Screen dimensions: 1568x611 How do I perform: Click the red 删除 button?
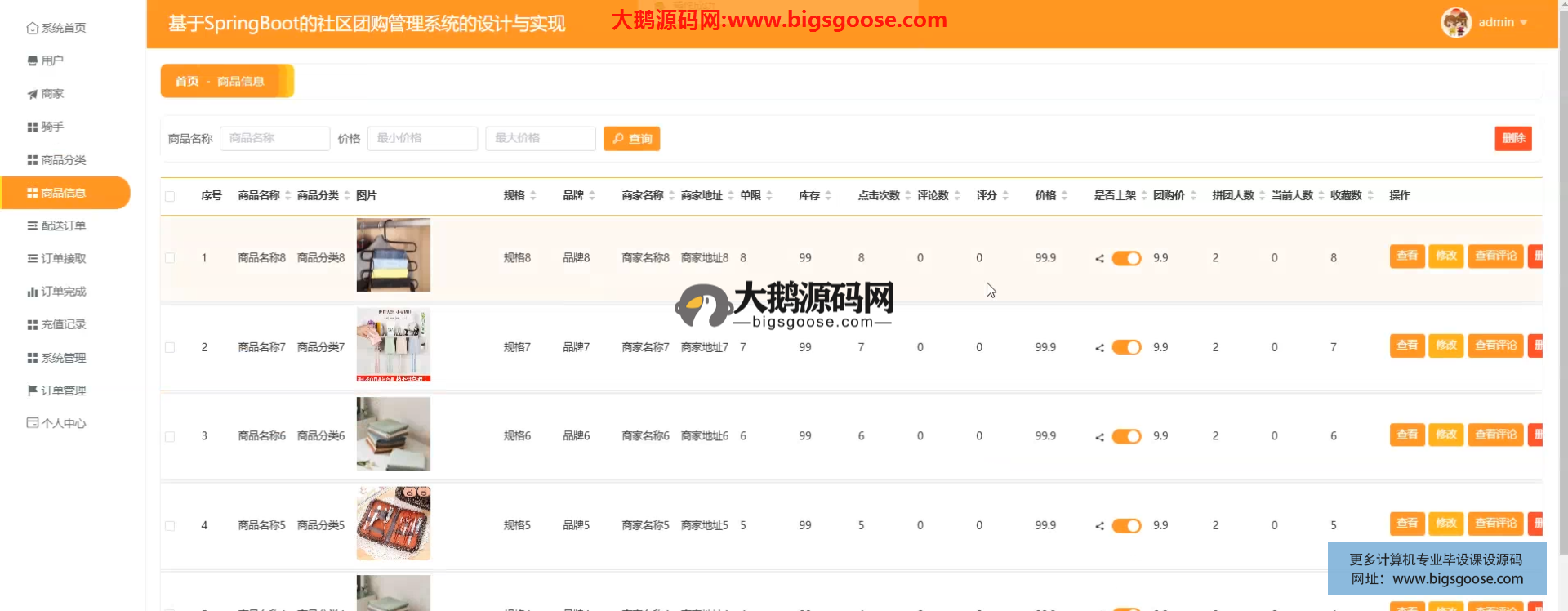point(1512,139)
